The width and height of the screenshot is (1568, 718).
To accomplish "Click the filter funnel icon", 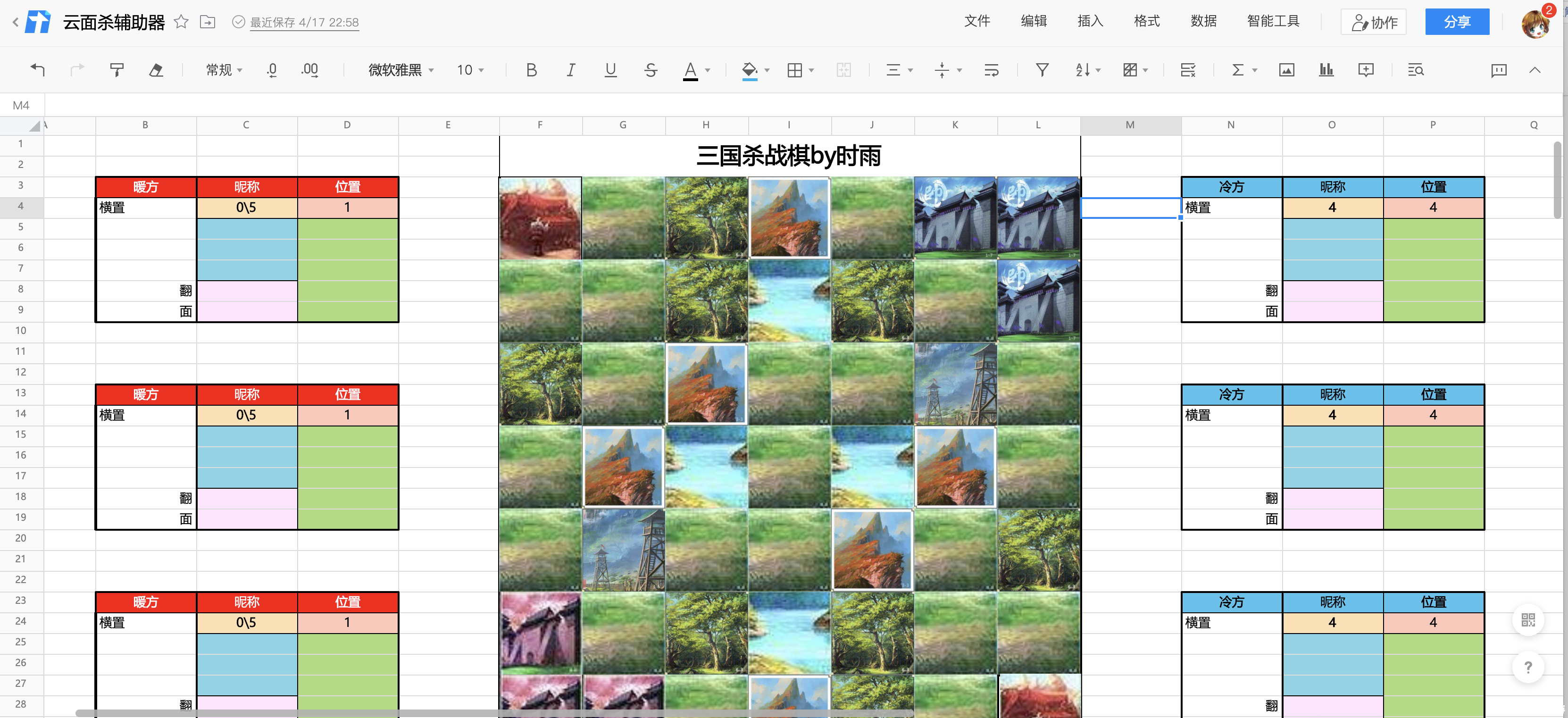I will [1042, 70].
